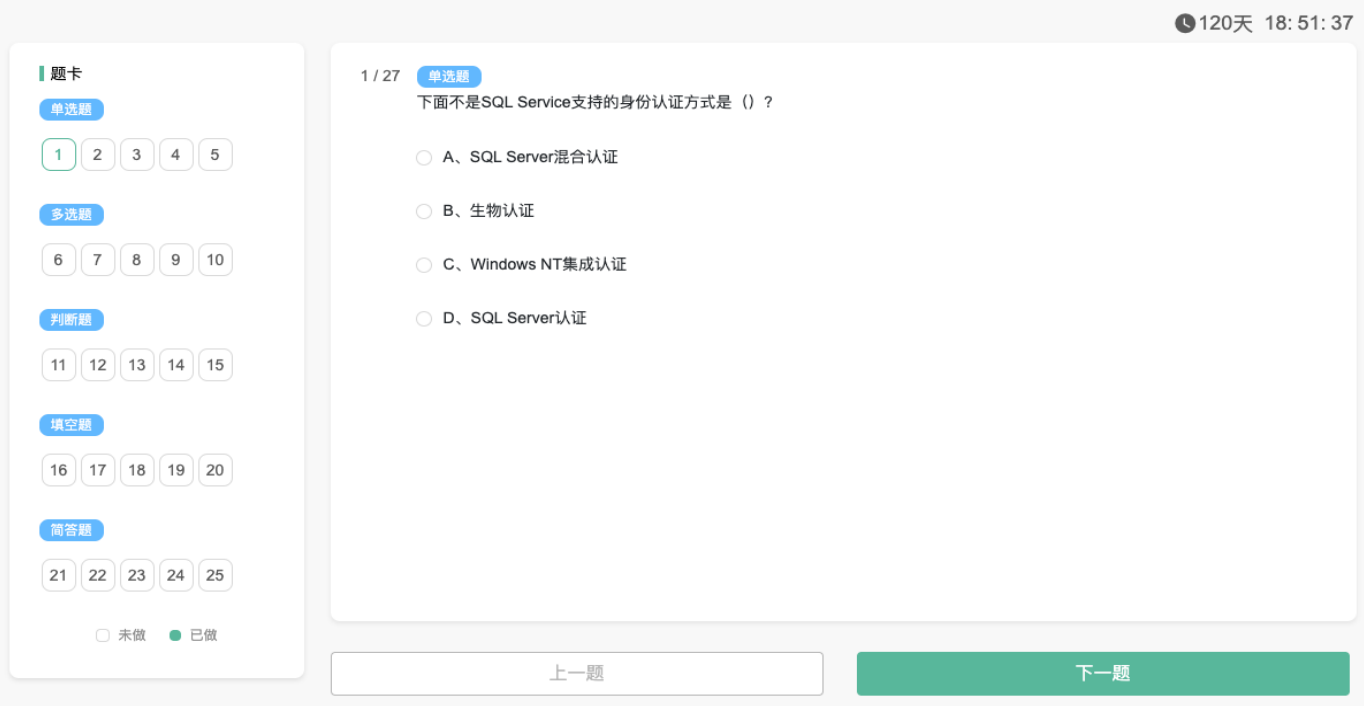The height and width of the screenshot is (706, 1364).
Task: Click the clock icon beside the countdown
Action: pyautogui.click(x=1185, y=23)
